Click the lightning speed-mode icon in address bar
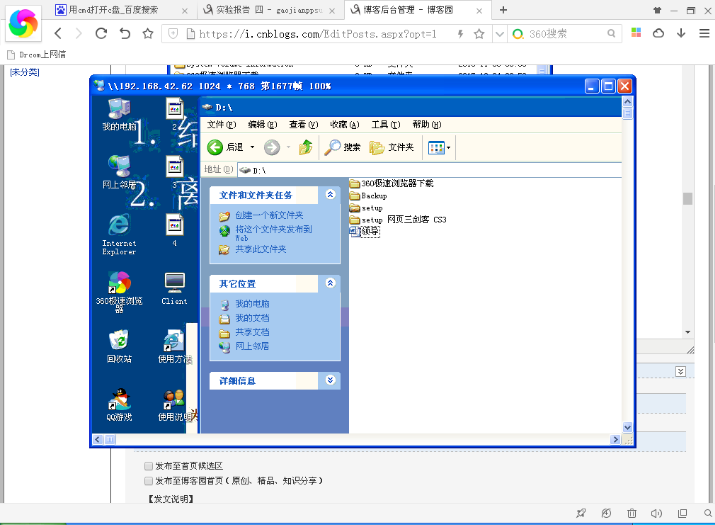 coord(460,33)
